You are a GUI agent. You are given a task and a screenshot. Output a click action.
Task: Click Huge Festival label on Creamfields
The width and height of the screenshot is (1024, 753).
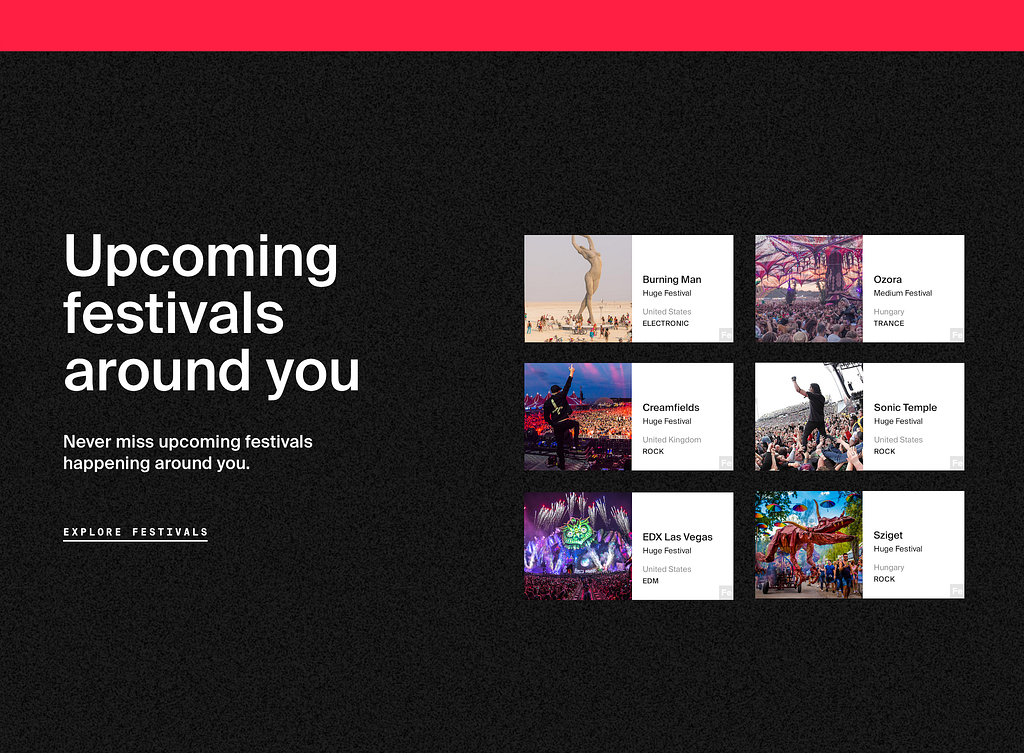tap(667, 421)
